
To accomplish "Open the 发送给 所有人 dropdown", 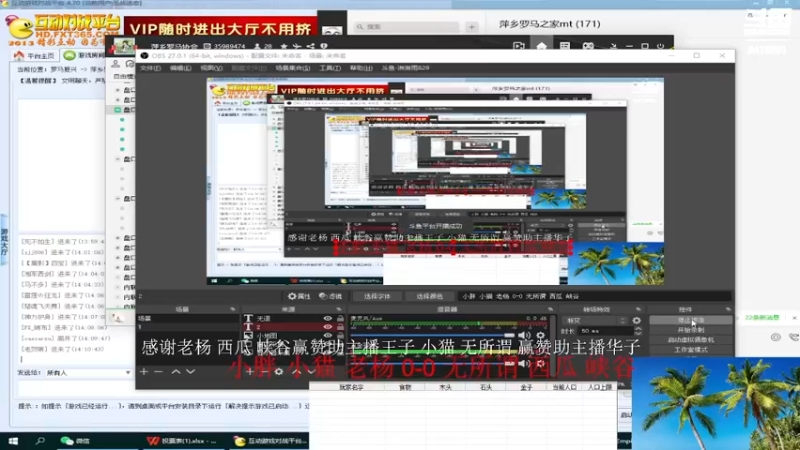I will (x=89, y=373).
